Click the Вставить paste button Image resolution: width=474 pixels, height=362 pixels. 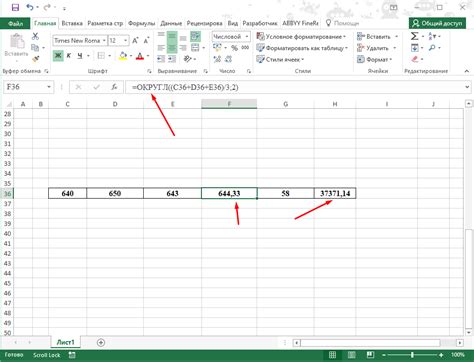(x=16, y=46)
